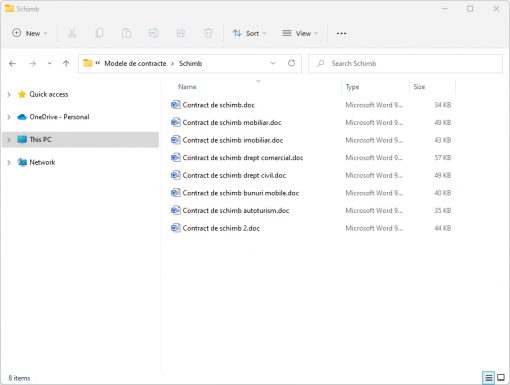This screenshot has height=385, width=510.
Task: Click the Search Schimb input field
Action: click(x=405, y=63)
